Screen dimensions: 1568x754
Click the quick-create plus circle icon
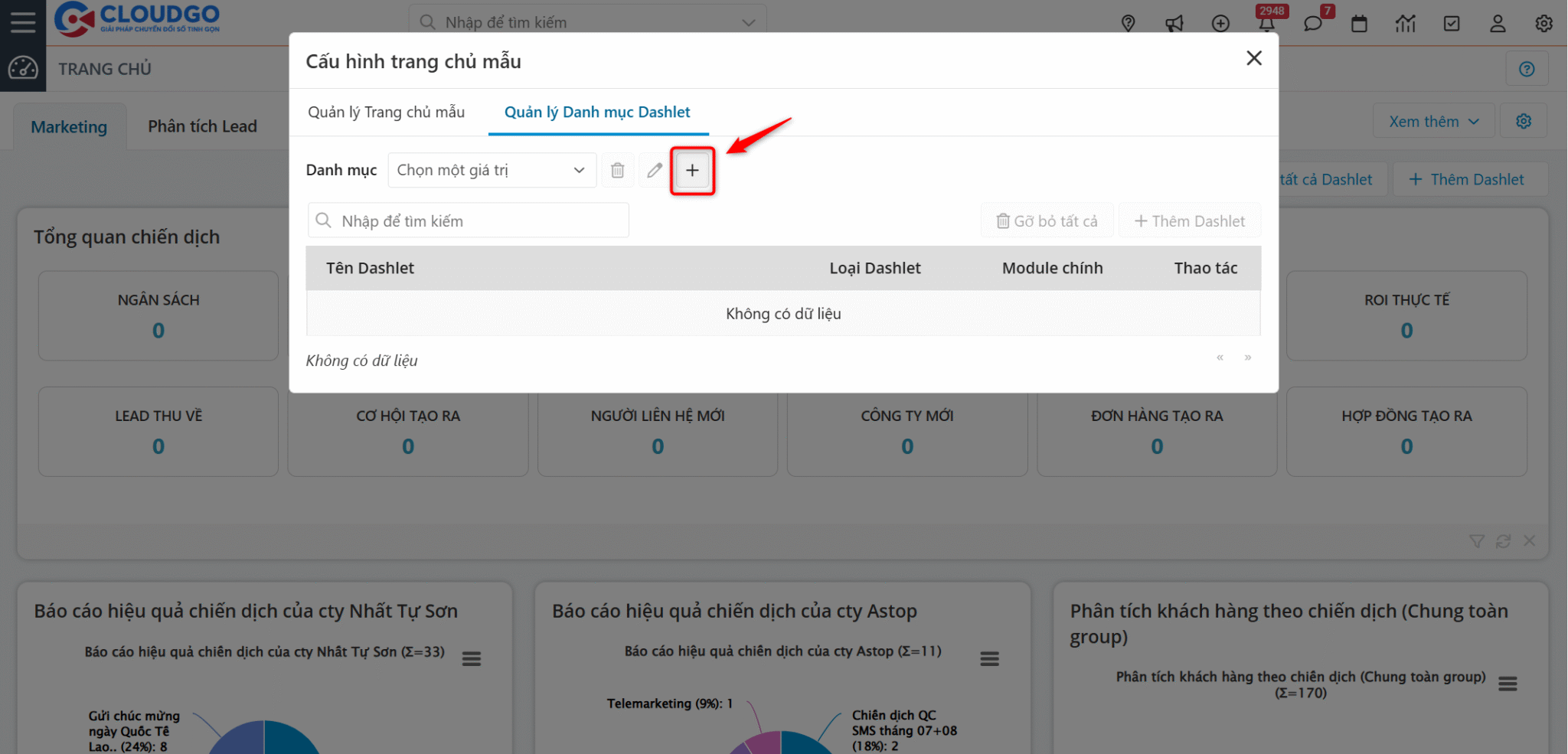(1220, 24)
